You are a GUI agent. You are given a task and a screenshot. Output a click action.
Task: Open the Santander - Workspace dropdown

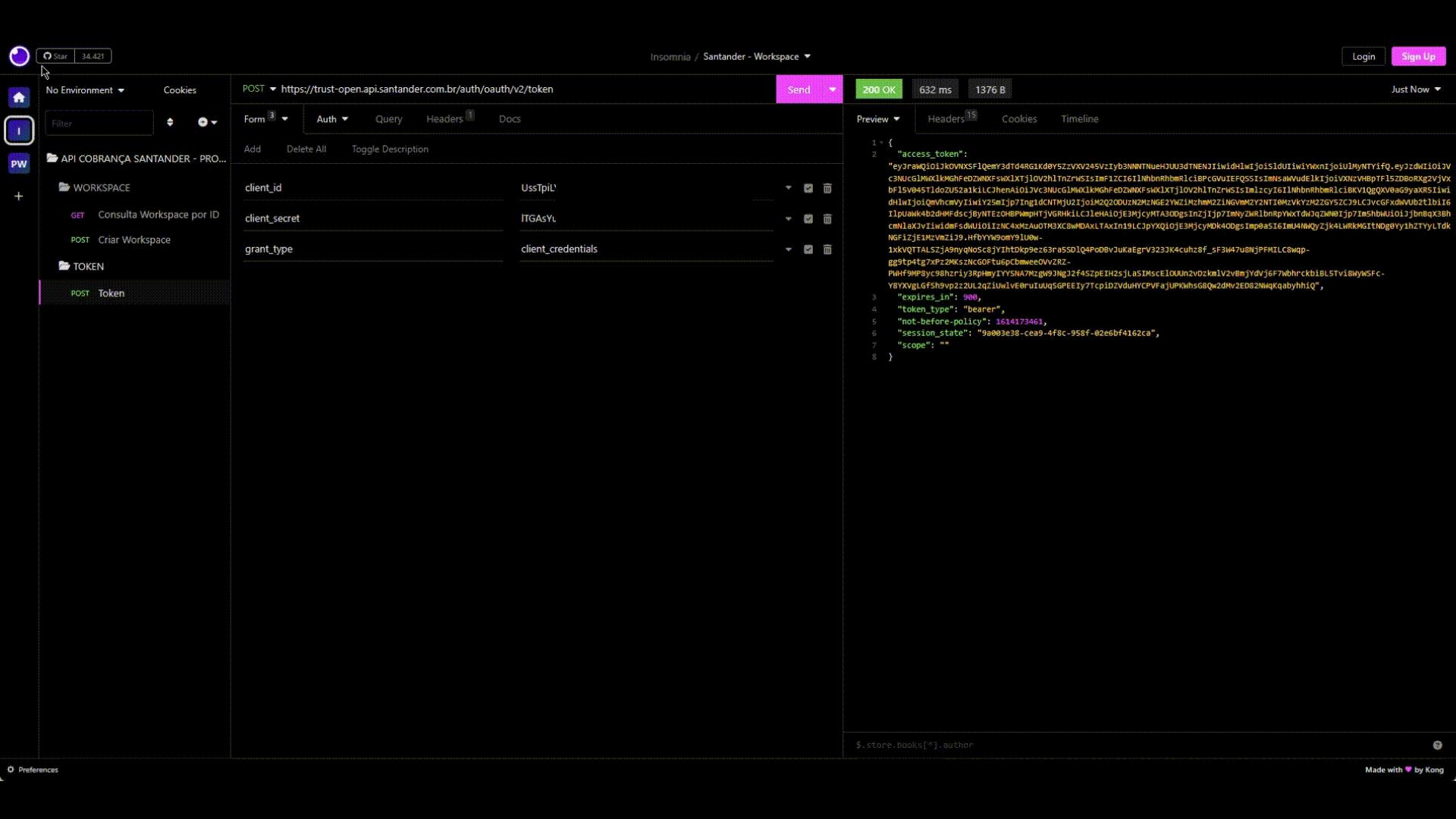click(x=757, y=56)
